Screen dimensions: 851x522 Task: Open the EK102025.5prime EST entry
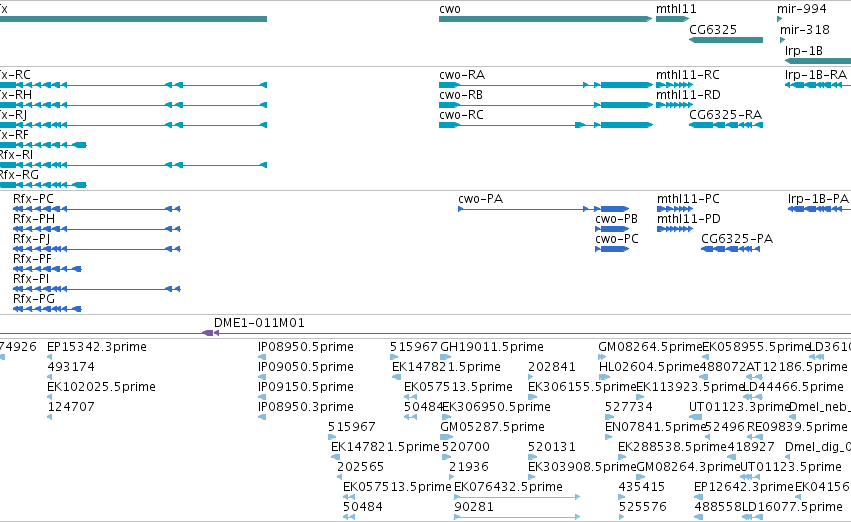(x=101, y=387)
